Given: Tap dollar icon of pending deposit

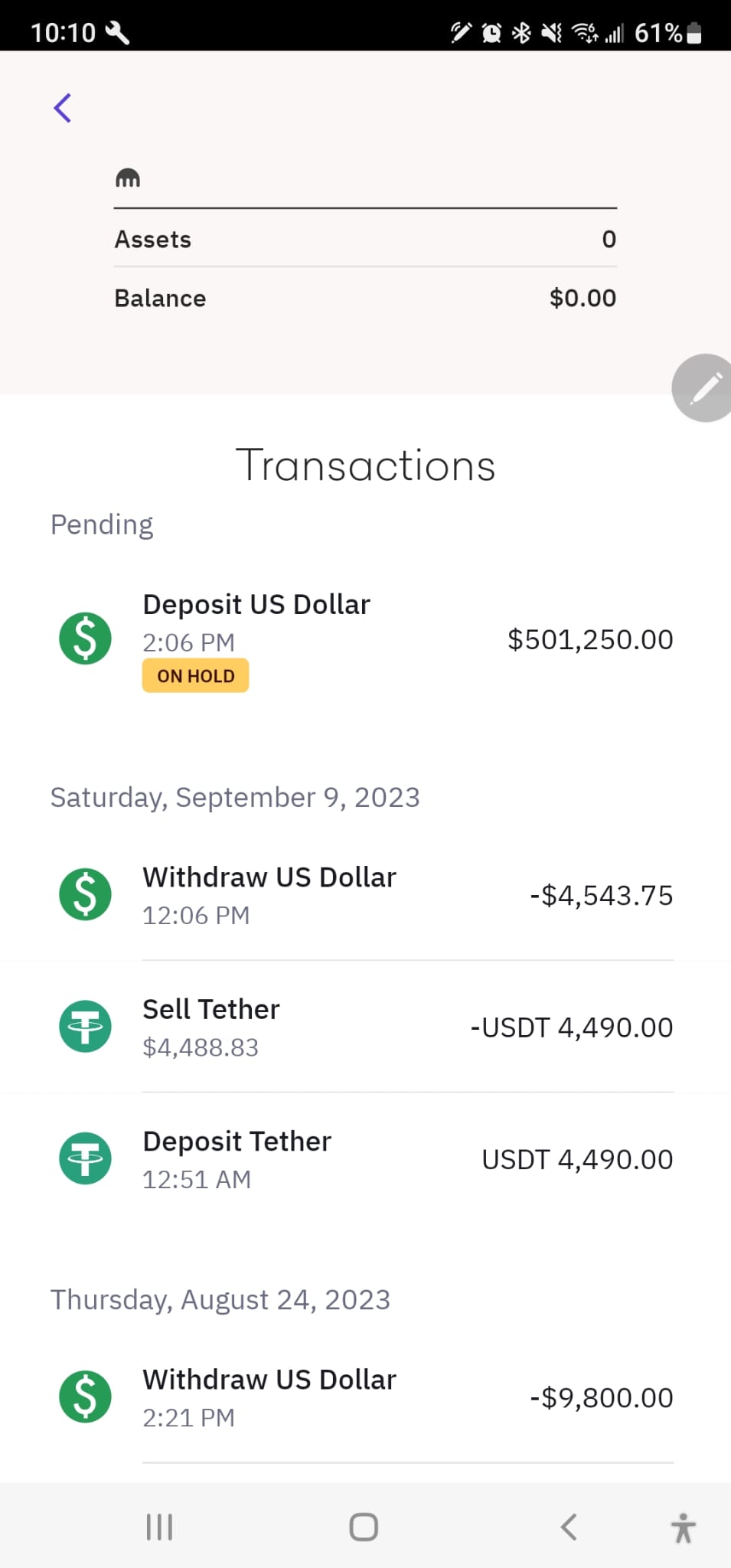Looking at the screenshot, I should tap(85, 639).
